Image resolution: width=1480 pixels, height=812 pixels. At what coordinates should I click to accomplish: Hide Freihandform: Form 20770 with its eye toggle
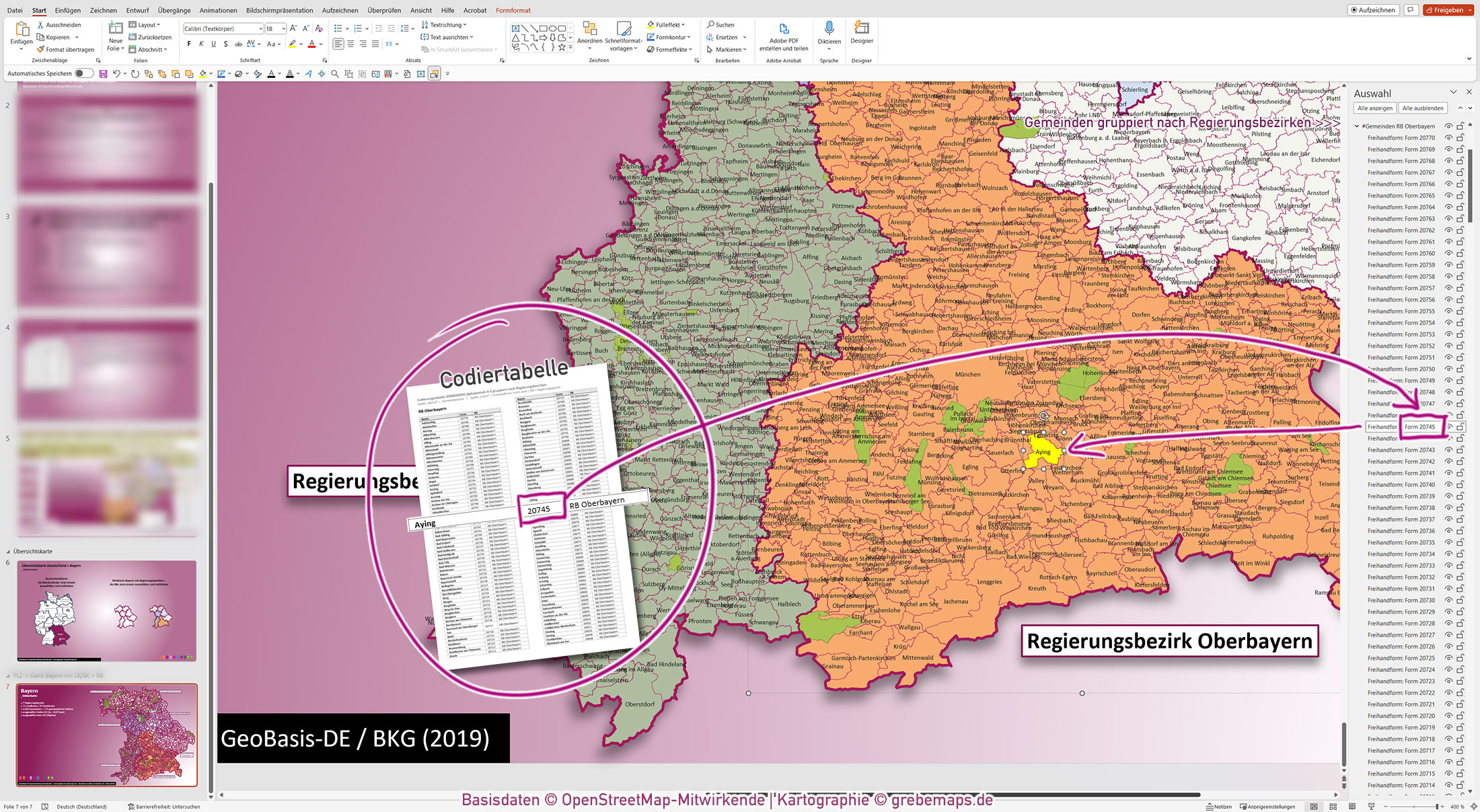pos(1448,138)
